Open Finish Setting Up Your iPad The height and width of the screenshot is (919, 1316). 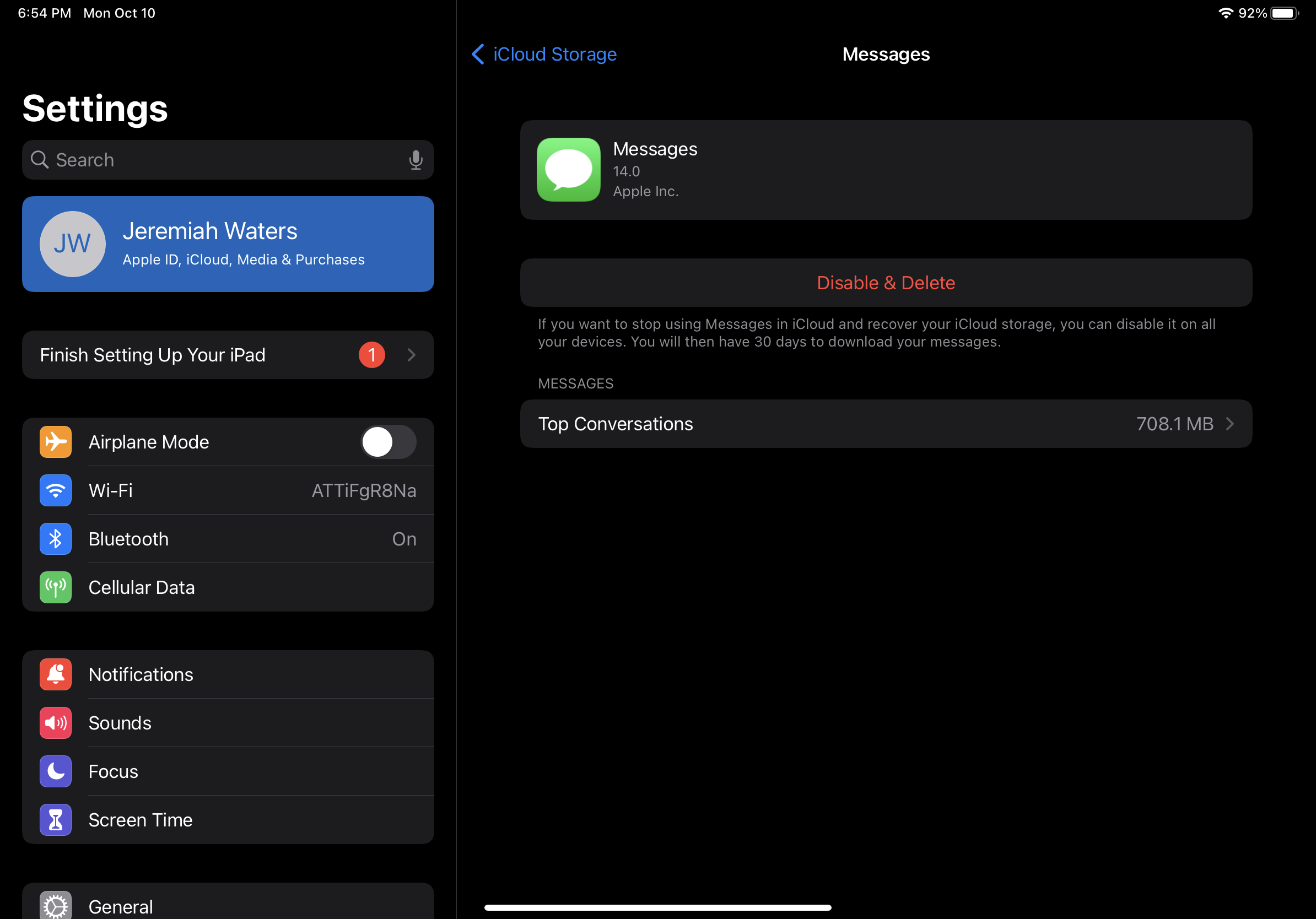[228, 354]
